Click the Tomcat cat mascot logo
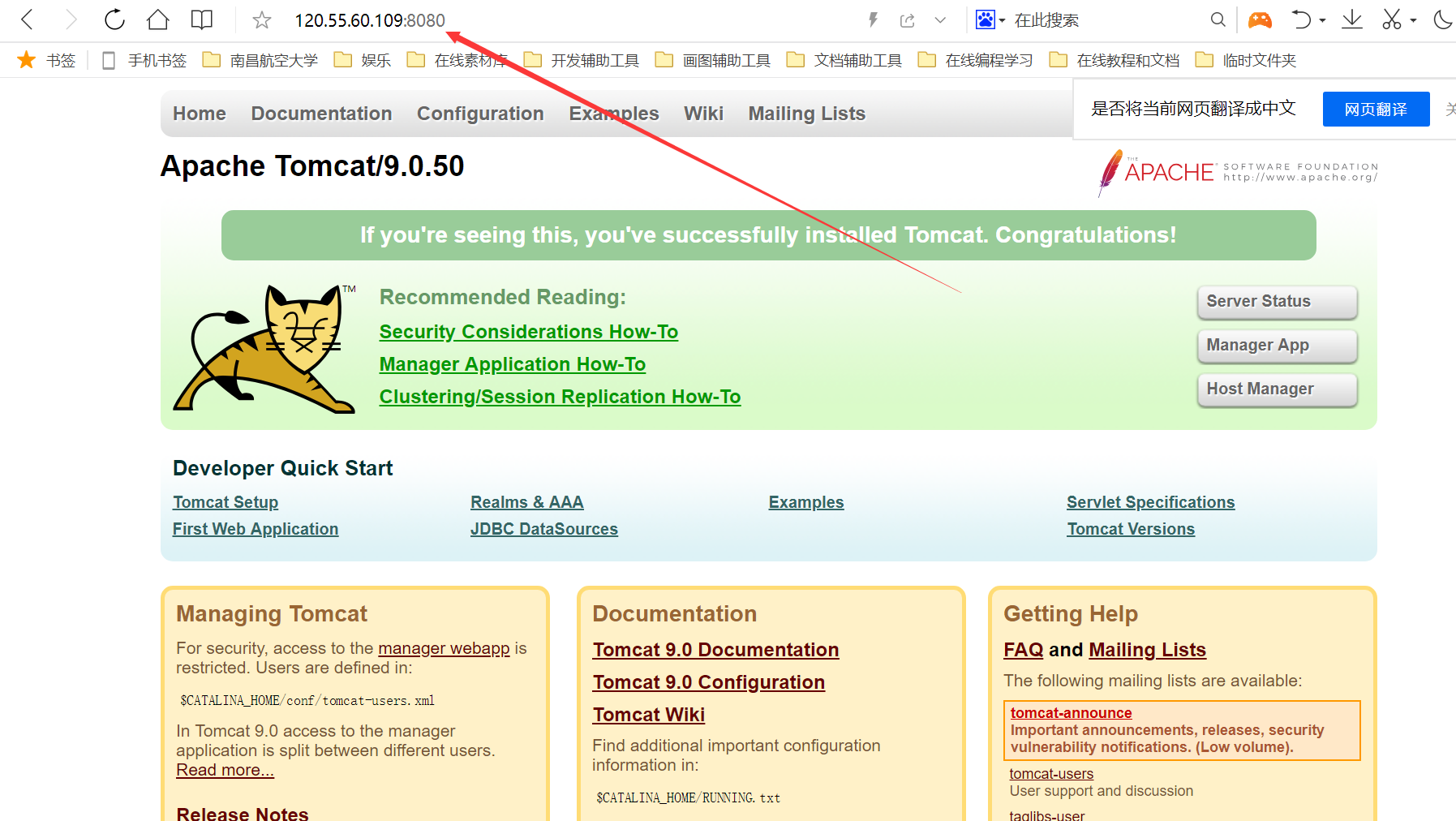Image resolution: width=1456 pixels, height=821 pixels. (x=265, y=349)
